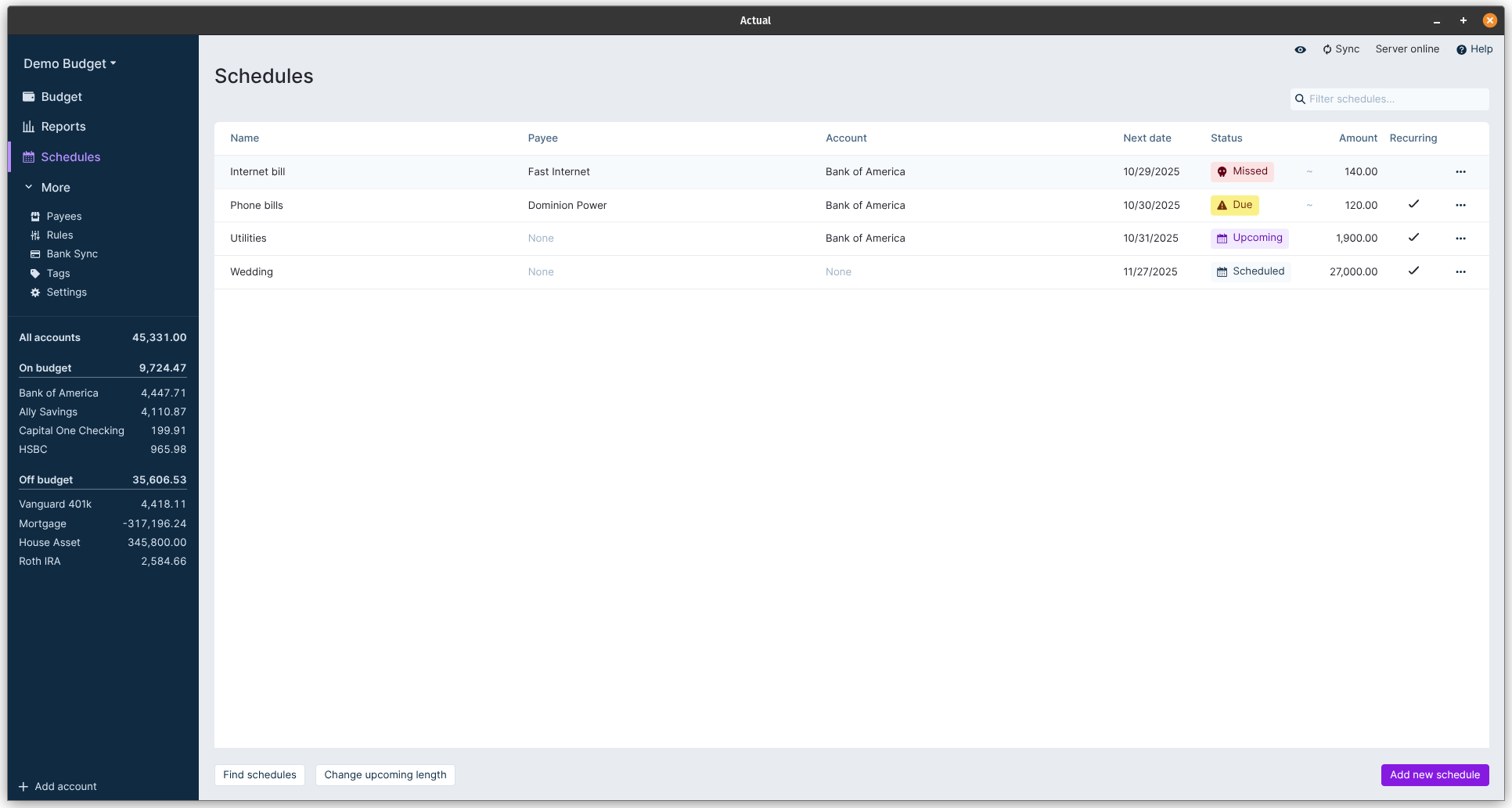This screenshot has height=808, width=1512.
Task: Click the Add new schedule button
Action: coord(1435,775)
